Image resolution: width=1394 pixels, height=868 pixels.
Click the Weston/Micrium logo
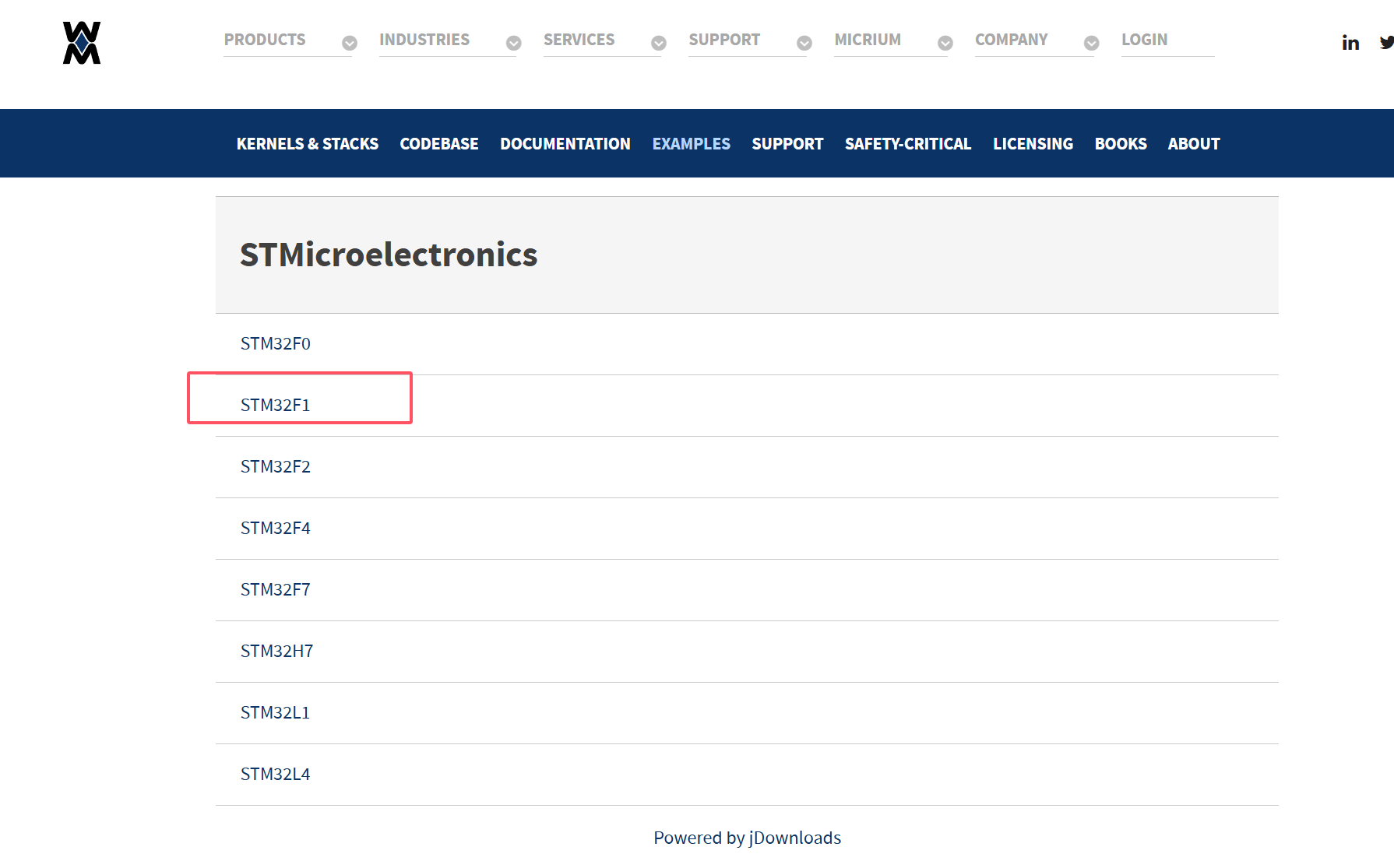82,43
